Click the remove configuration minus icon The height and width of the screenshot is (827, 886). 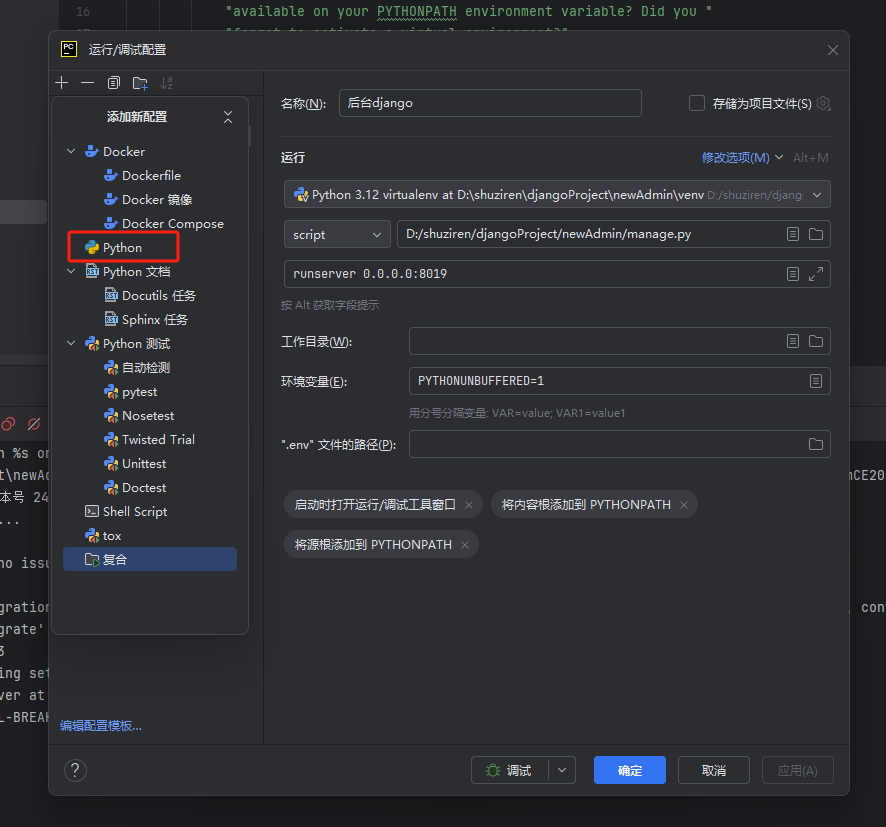(88, 83)
